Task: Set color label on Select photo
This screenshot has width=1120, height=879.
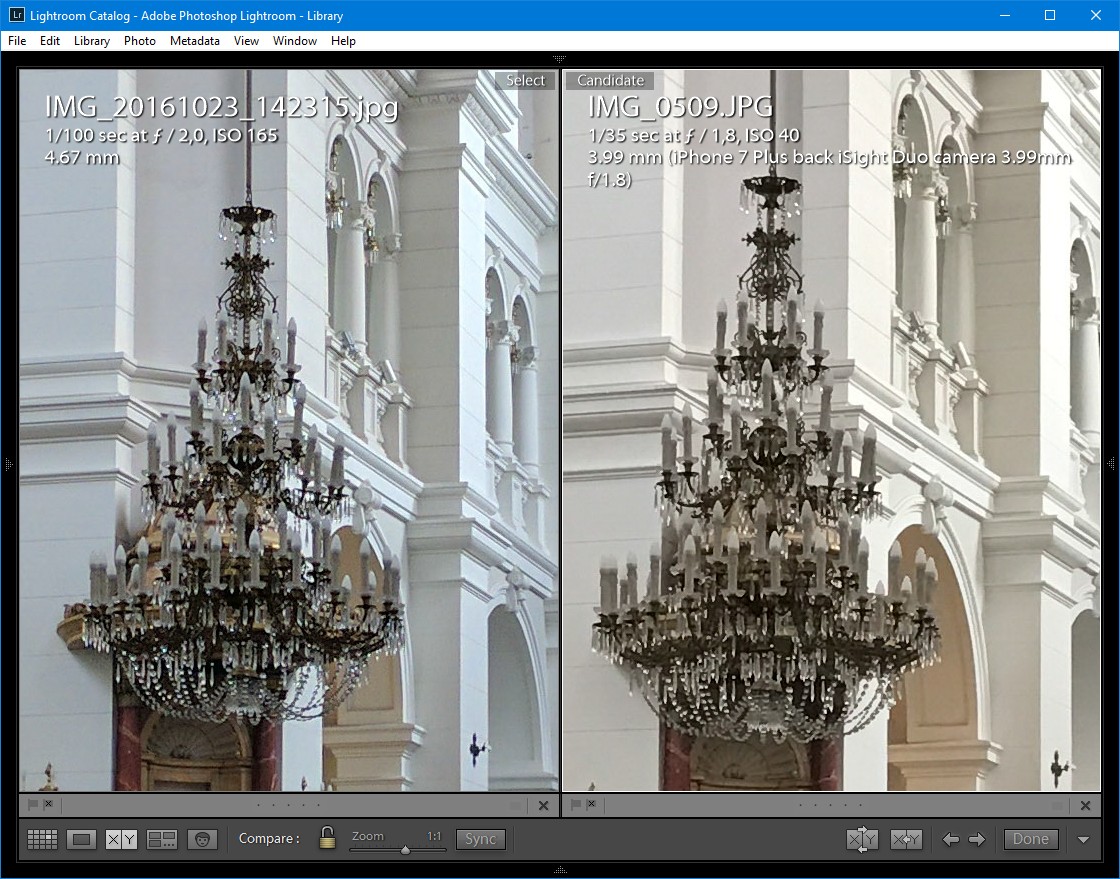Action: [516, 805]
